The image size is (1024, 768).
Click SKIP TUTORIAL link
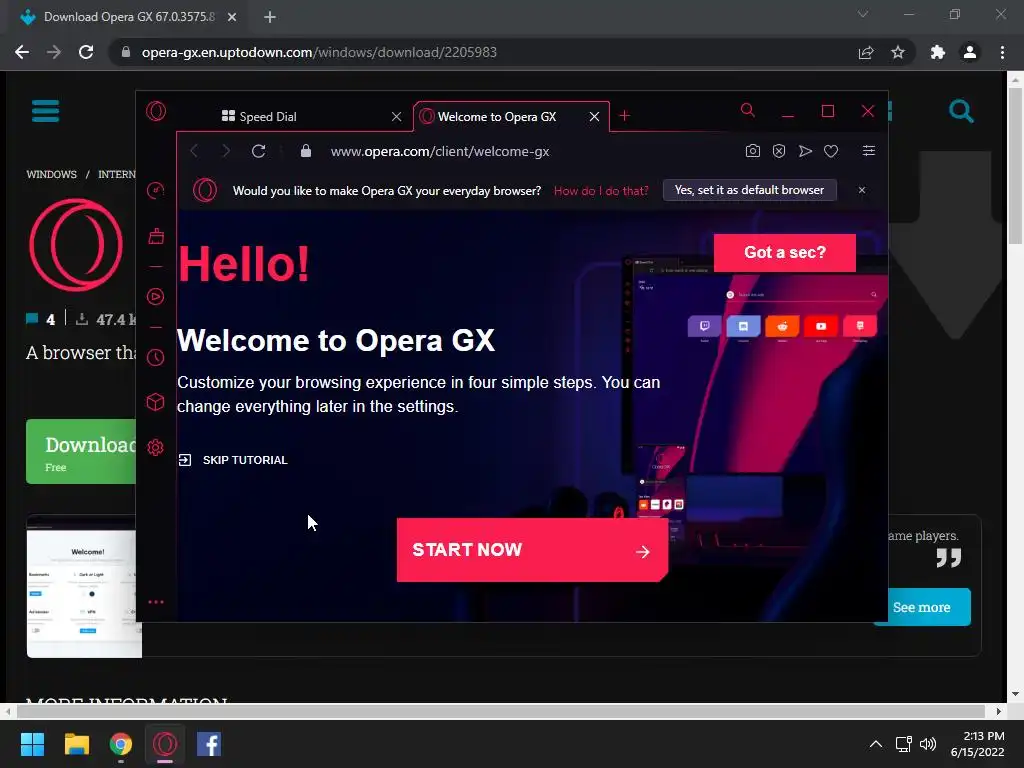click(233, 460)
